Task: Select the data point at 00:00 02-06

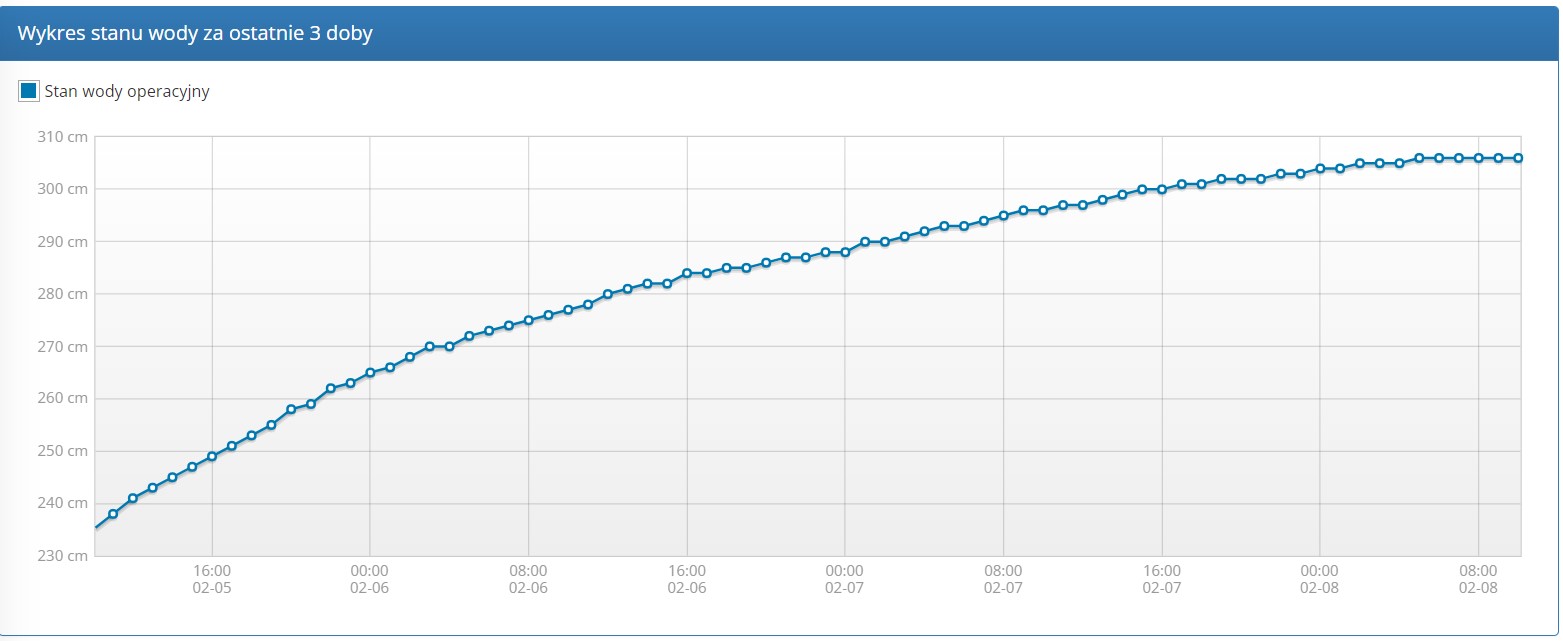Action: coord(370,372)
